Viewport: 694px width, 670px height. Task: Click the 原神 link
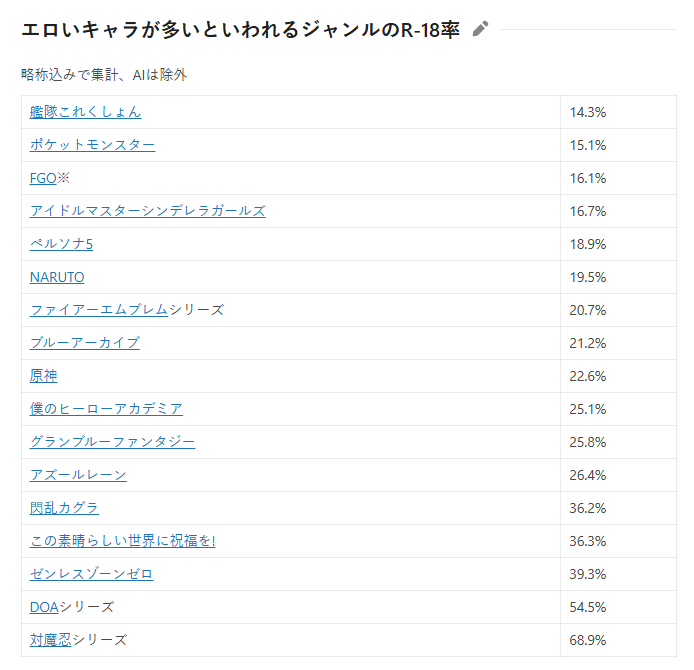pos(43,376)
